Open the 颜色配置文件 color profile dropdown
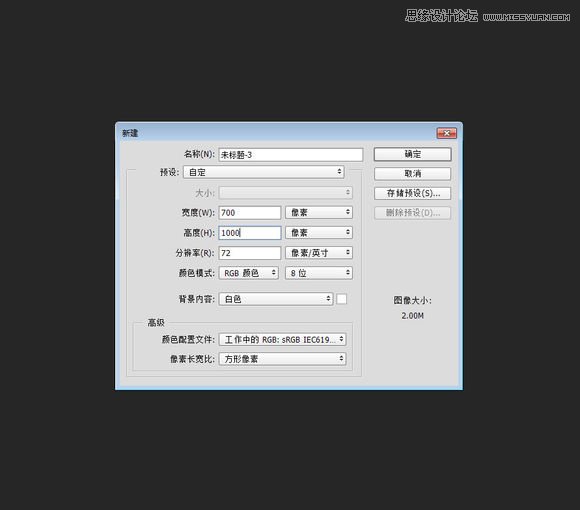The height and width of the screenshot is (510, 580). point(283,339)
